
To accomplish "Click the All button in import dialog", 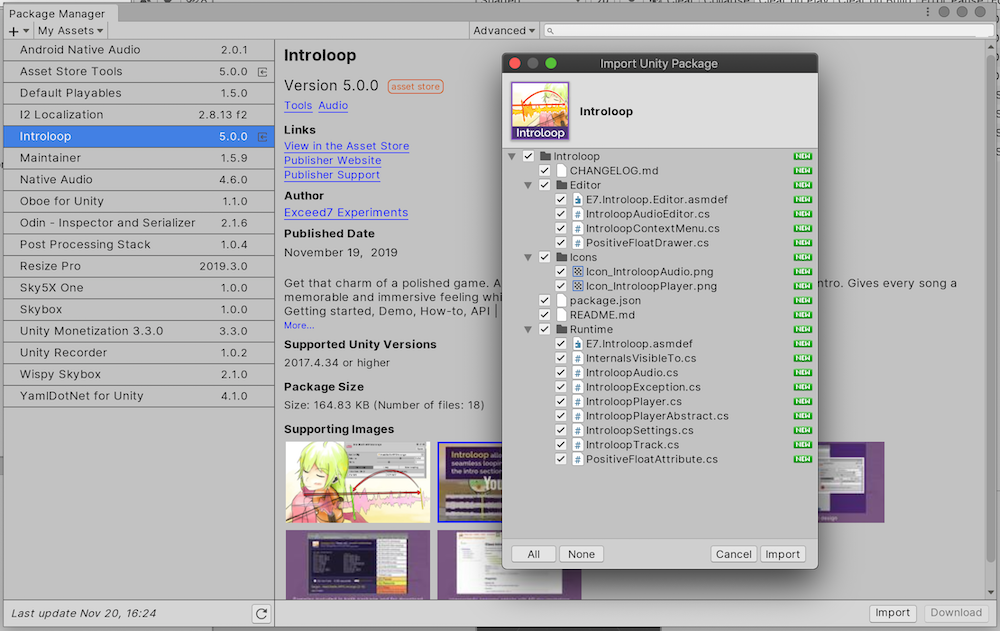I will pyautogui.click(x=534, y=554).
